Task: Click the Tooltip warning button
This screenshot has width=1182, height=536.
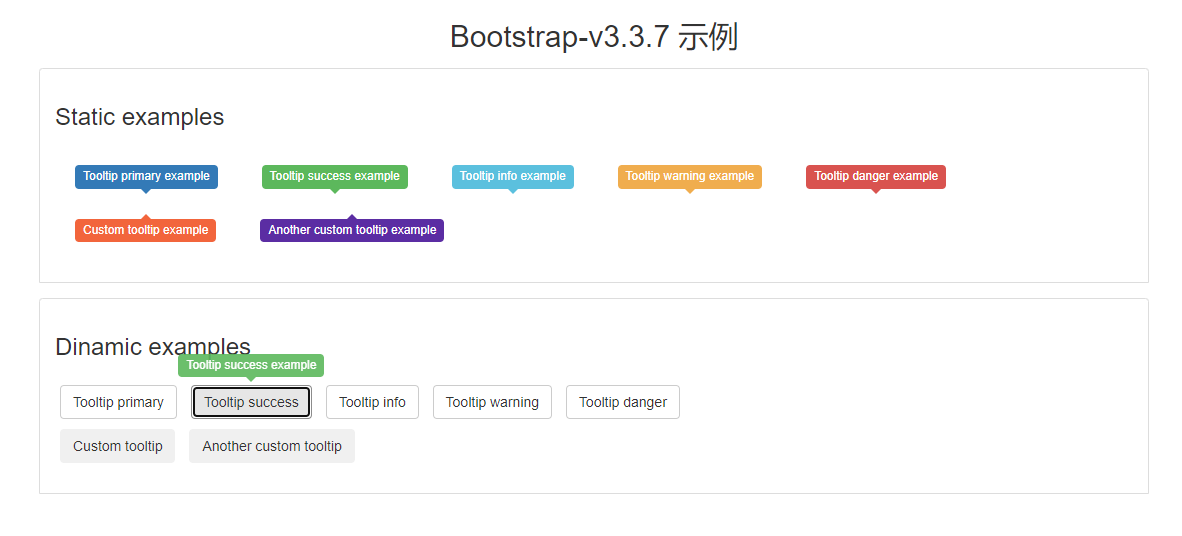Action: (x=492, y=402)
